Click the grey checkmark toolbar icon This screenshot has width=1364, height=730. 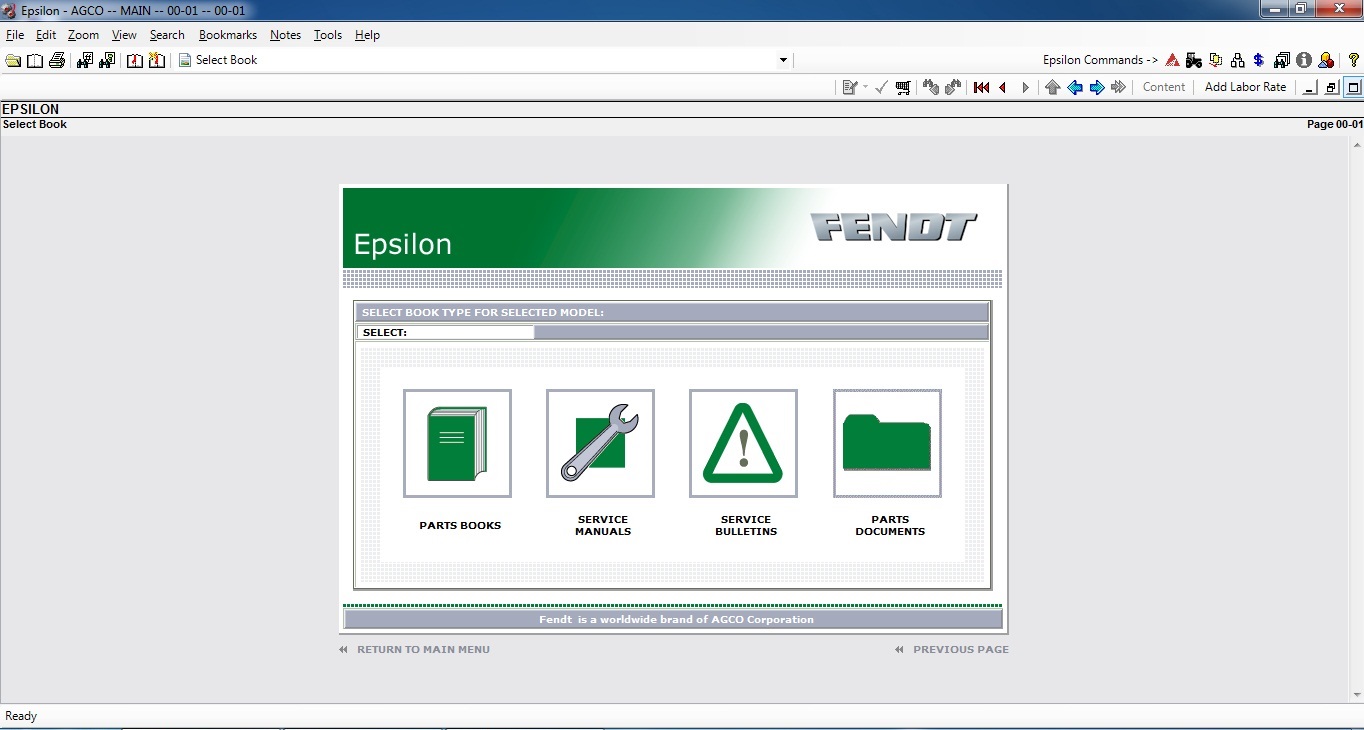tap(881, 87)
